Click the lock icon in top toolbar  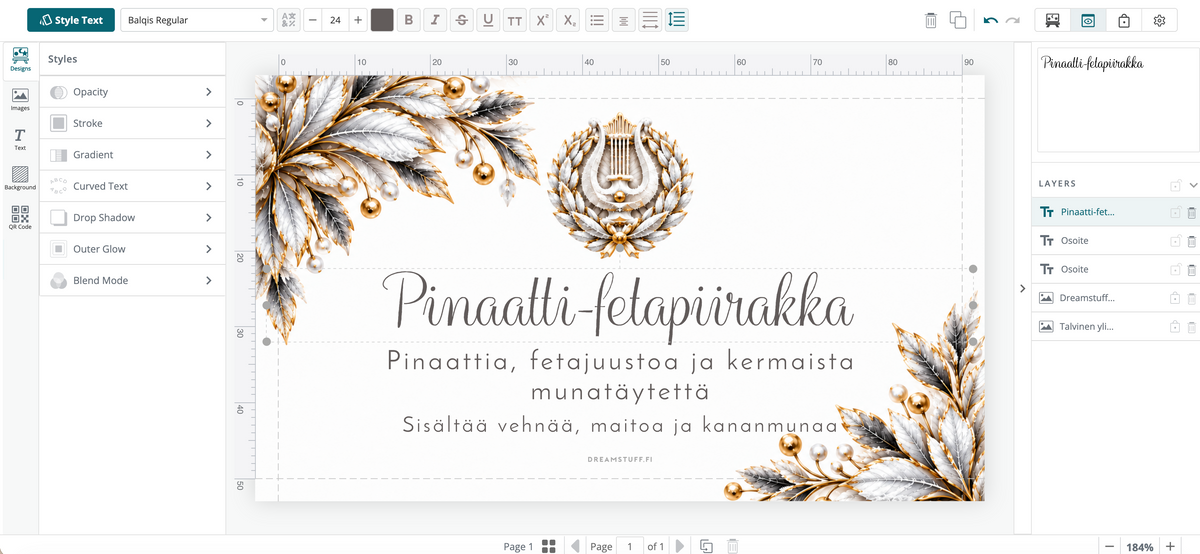(x=1124, y=20)
